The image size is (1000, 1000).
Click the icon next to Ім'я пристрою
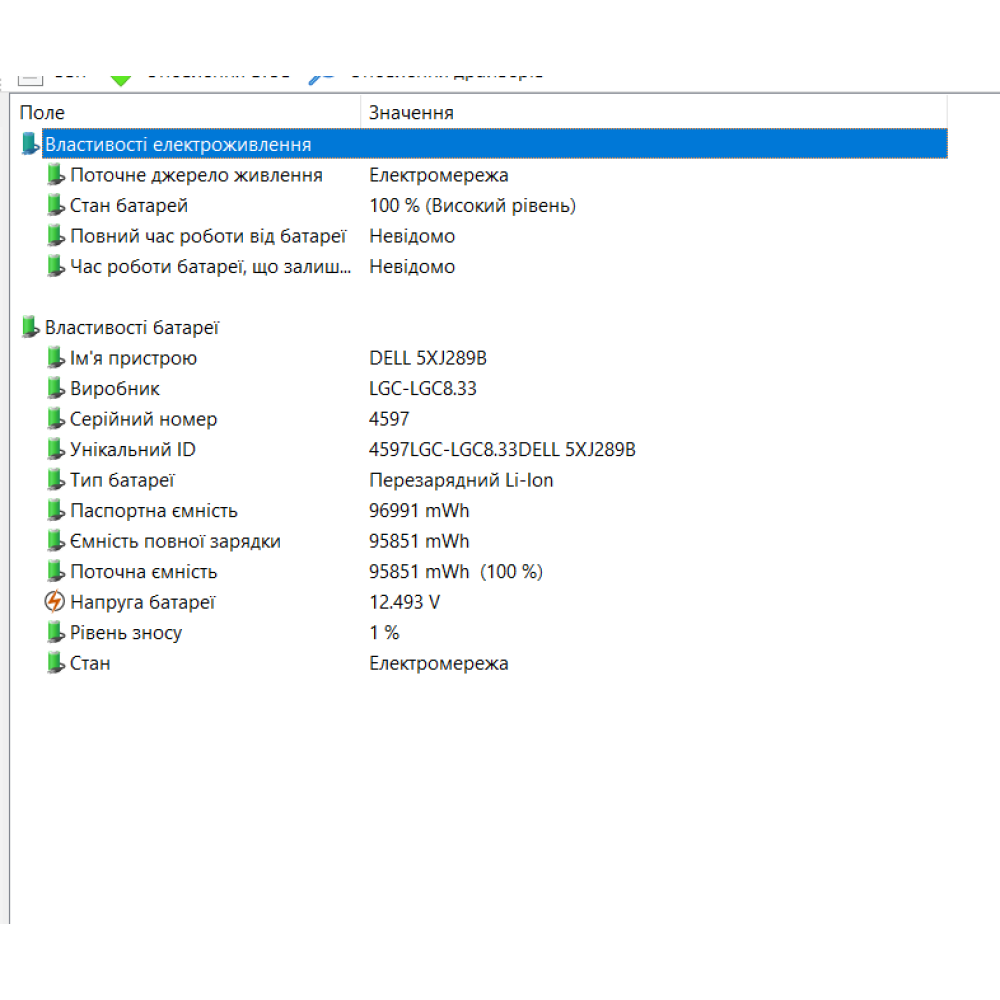tap(55, 357)
